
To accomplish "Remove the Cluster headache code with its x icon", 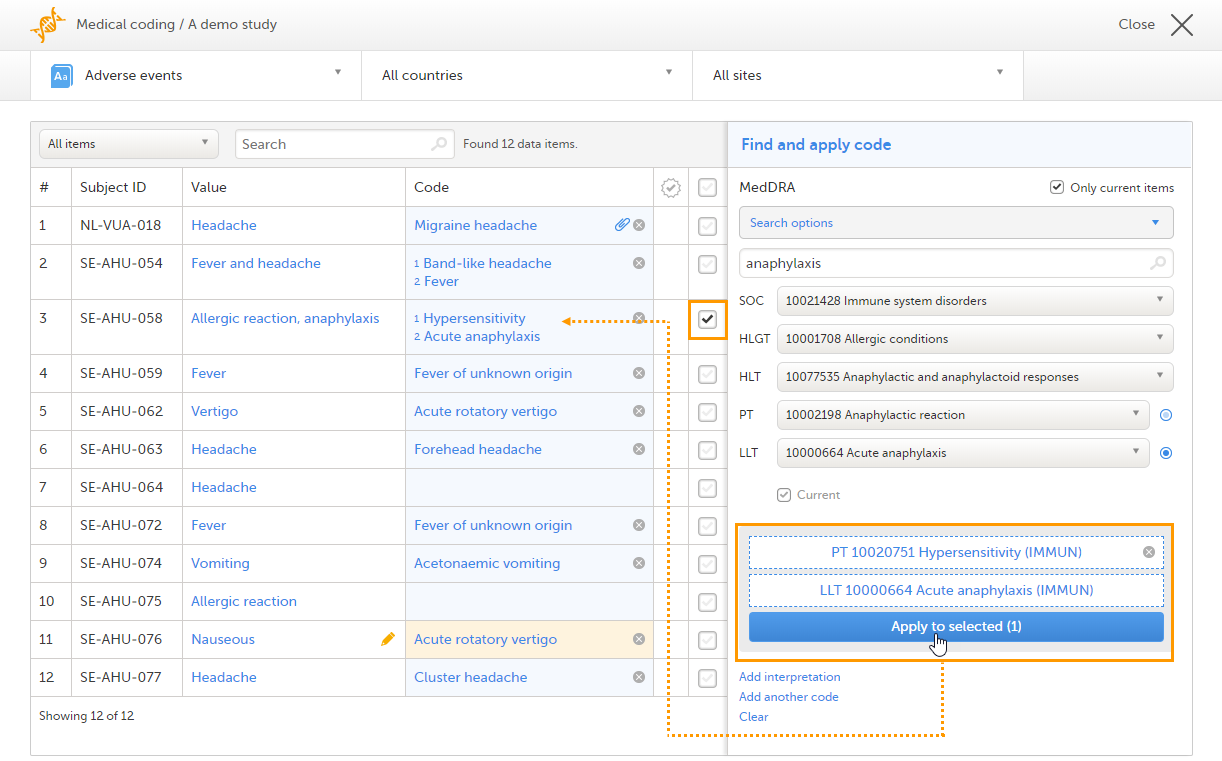I will coord(639,677).
